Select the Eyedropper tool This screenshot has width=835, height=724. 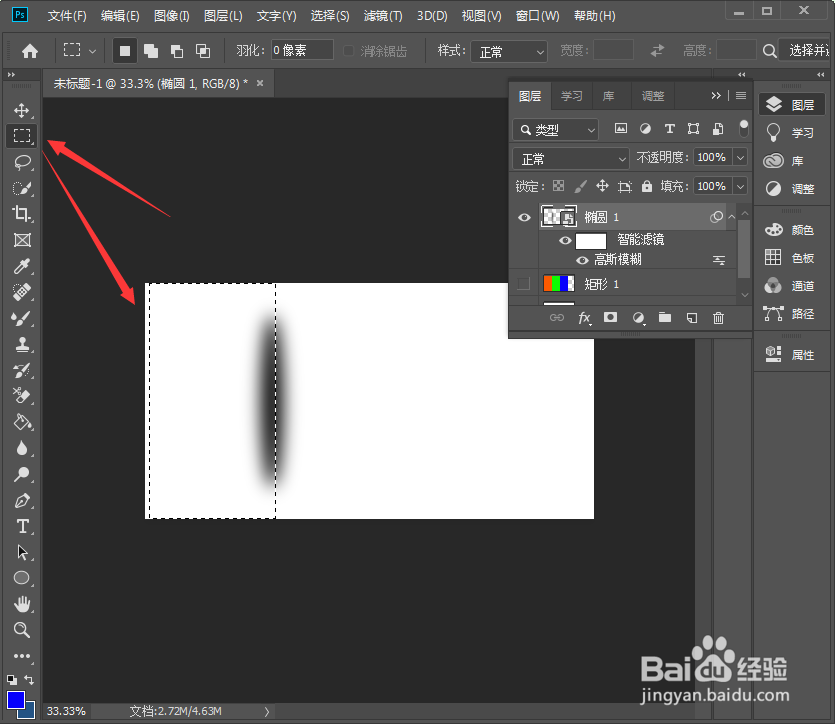21,266
